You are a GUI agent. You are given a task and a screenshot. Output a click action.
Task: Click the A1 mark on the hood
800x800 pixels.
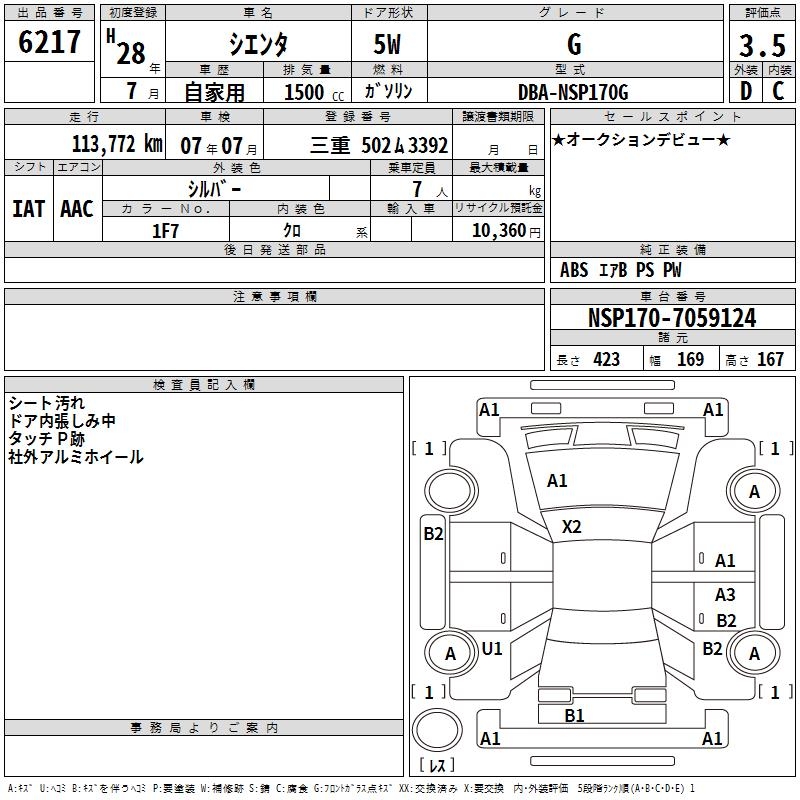click(557, 481)
